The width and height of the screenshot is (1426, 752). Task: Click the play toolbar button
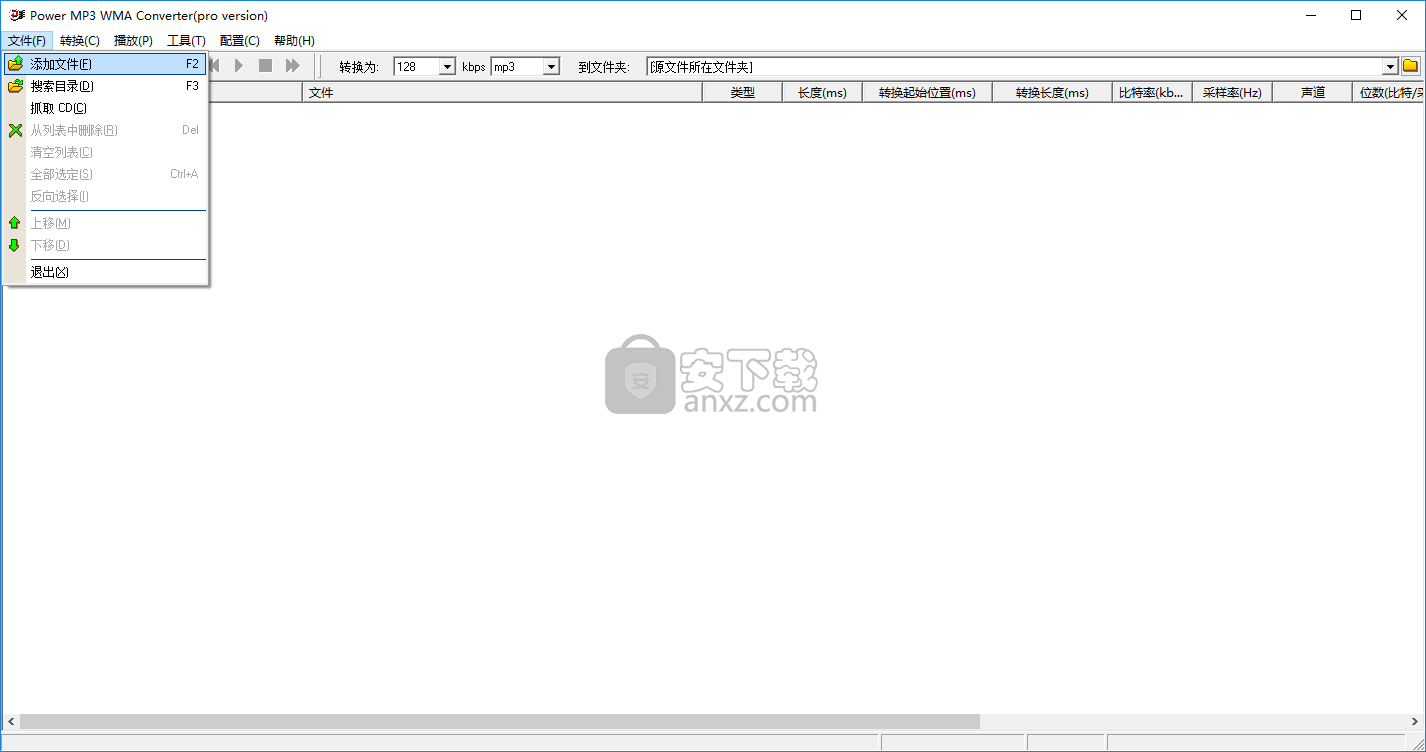239,66
